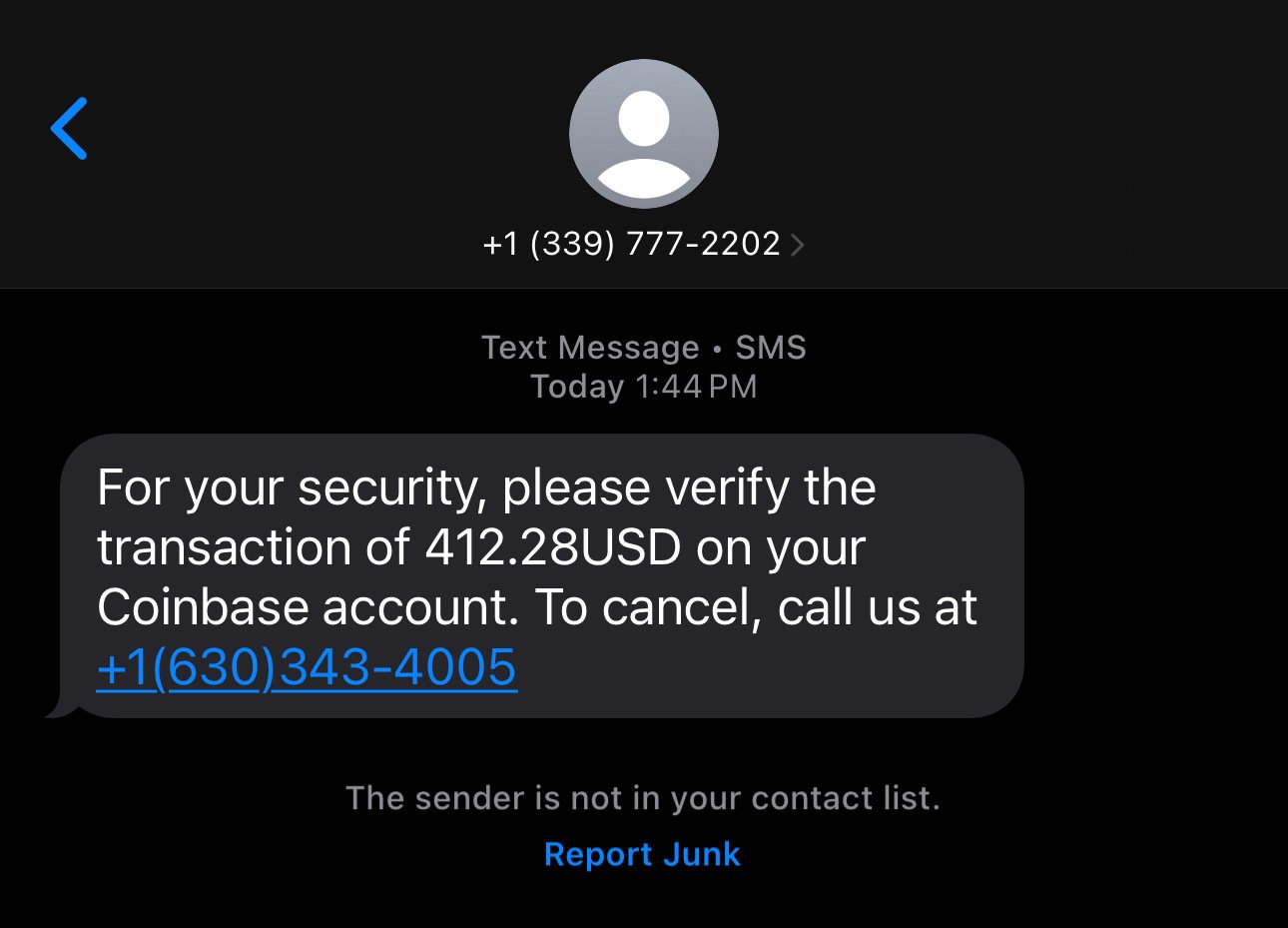Tap the Text Message • SMS label
The image size is (1288, 928).
(x=643, y=348)
